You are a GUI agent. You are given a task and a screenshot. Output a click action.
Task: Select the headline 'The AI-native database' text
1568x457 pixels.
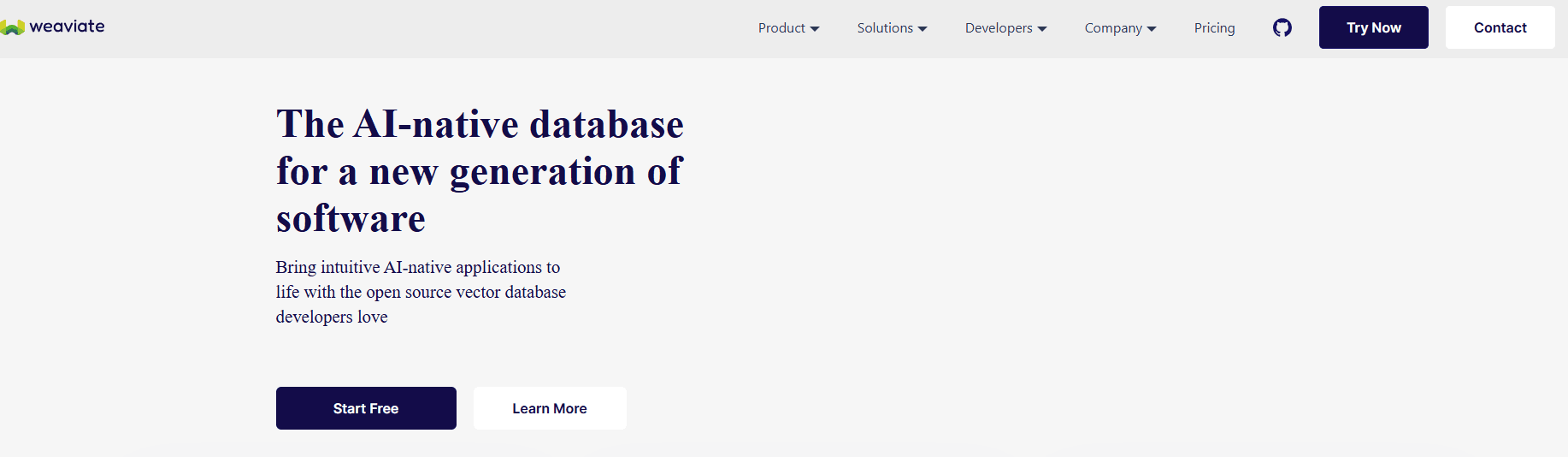click(480, 124)
